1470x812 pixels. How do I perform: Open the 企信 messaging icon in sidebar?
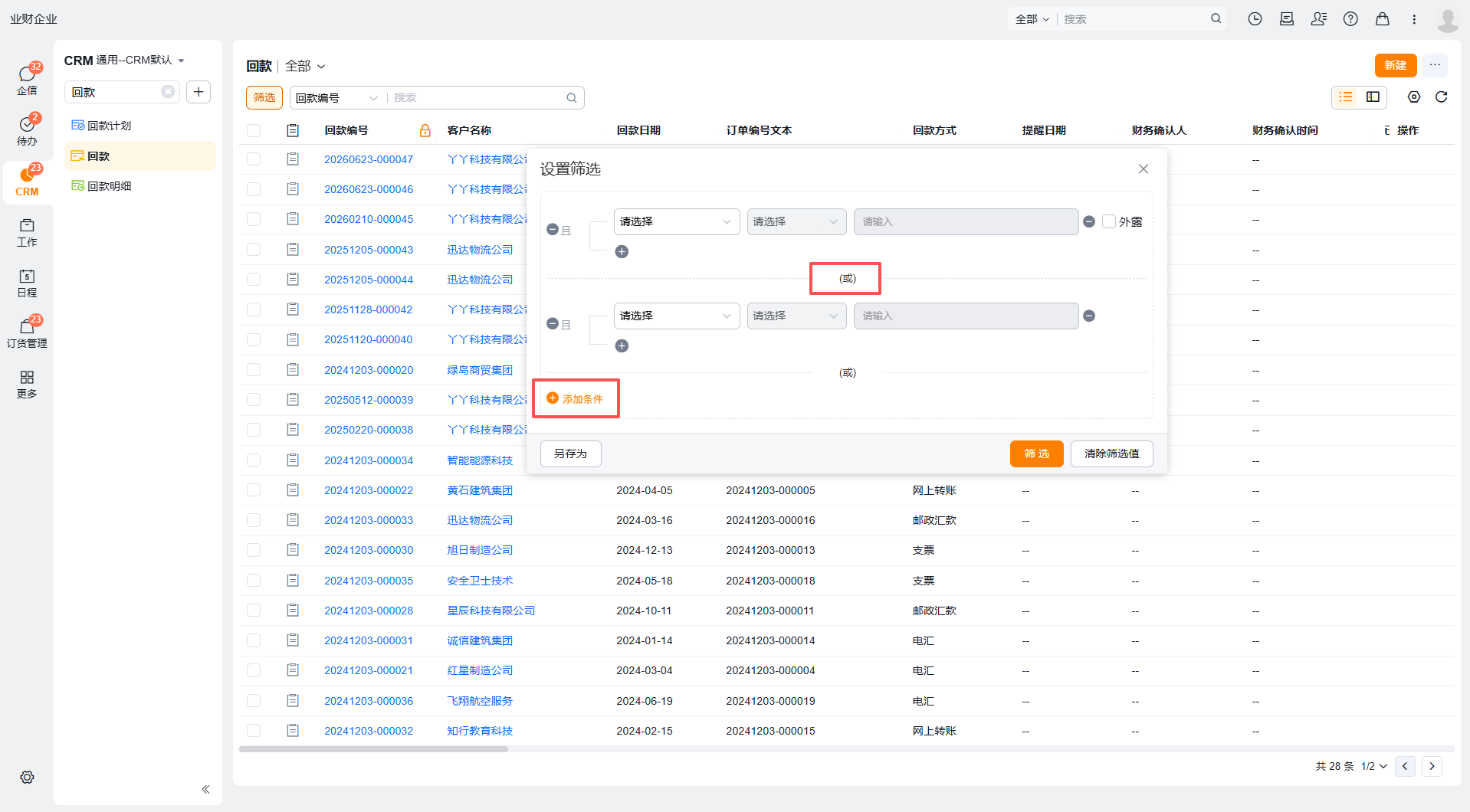(27, 80)
